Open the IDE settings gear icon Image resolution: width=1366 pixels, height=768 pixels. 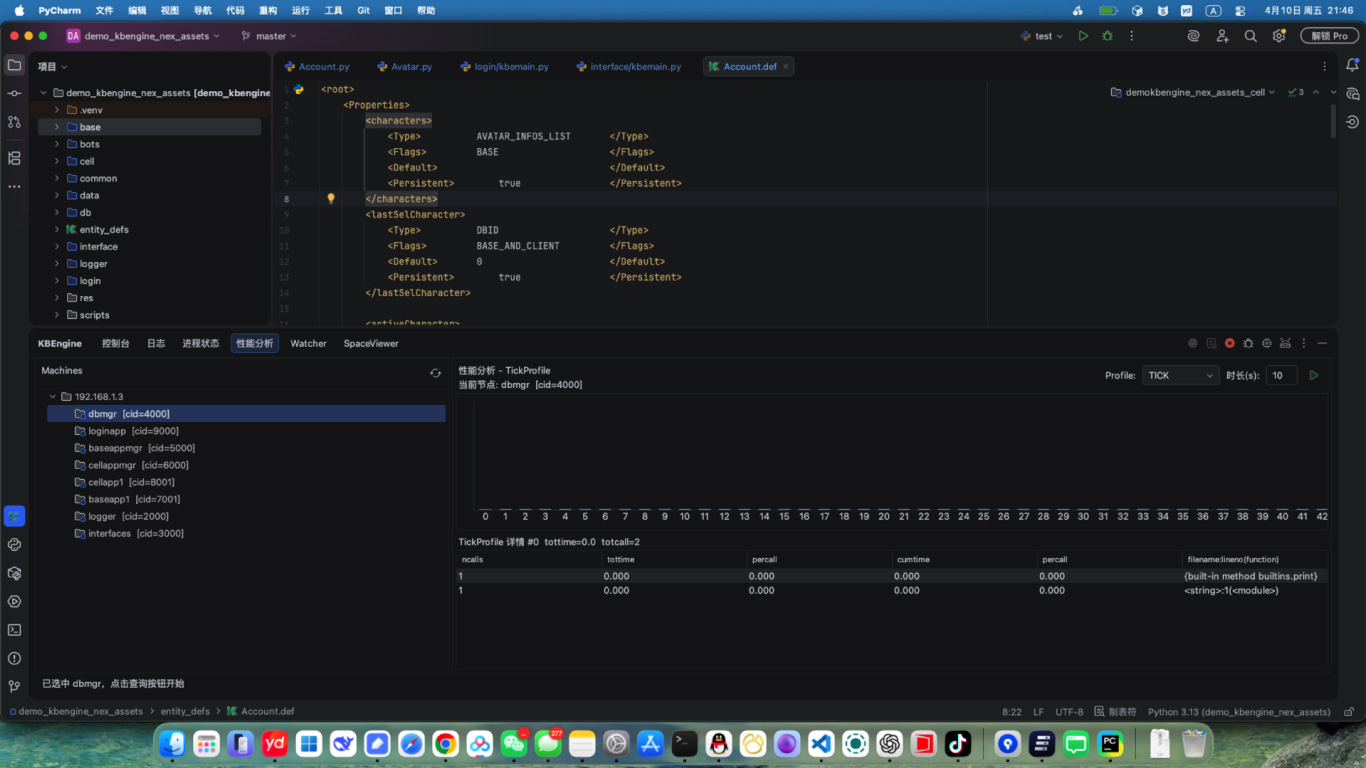pyautogui.click(x=1278, y=36)
